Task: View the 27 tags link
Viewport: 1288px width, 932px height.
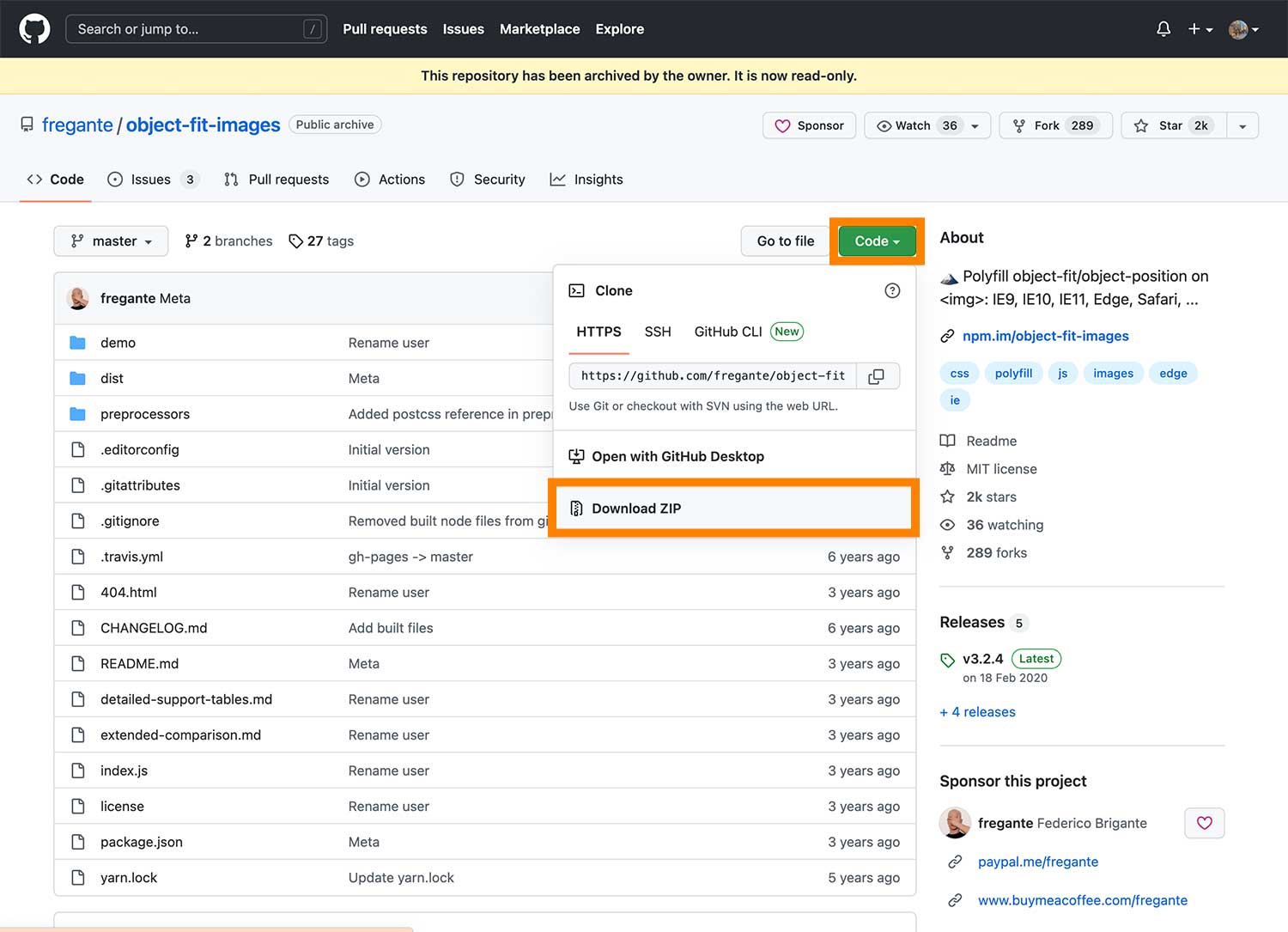Action: pos(321,241)
